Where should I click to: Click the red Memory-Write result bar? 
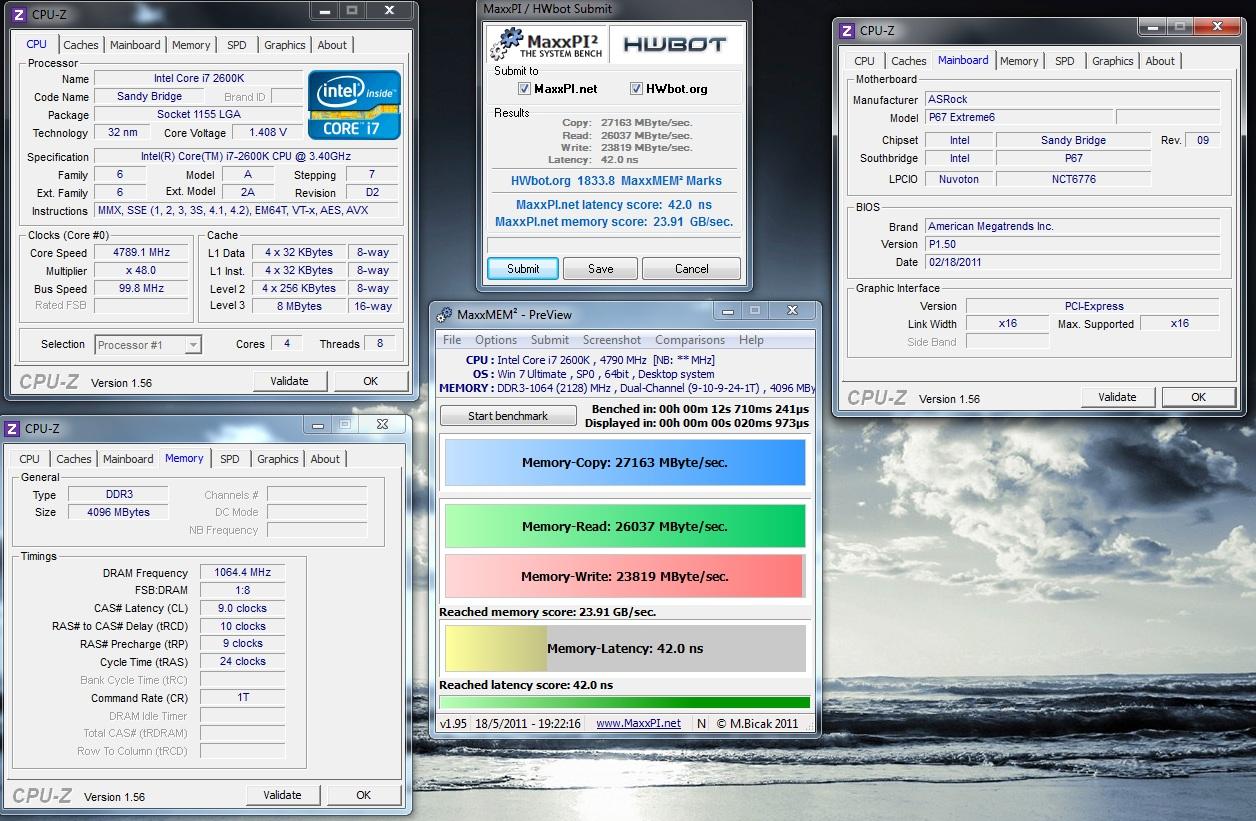625,576
